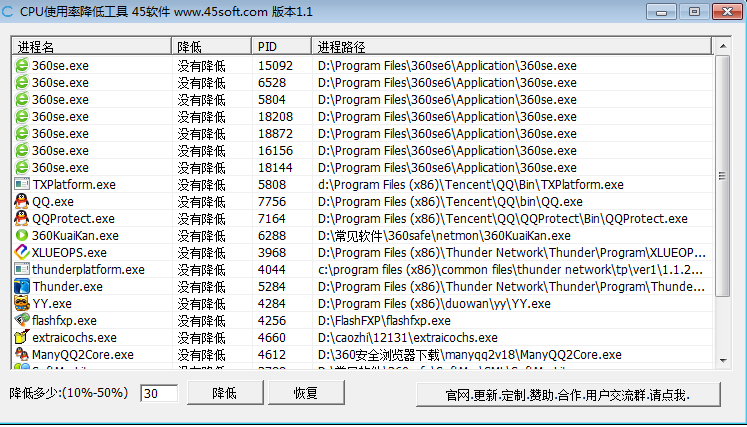This screenshot has height=427, width=747.
Task: Click PID cell 4044
Action: point(272,270)
